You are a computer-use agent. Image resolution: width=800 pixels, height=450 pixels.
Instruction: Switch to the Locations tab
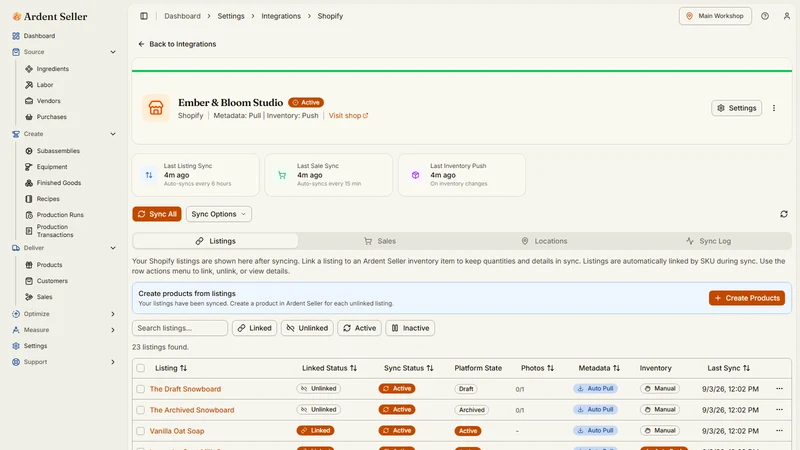[x=544, y=241]
